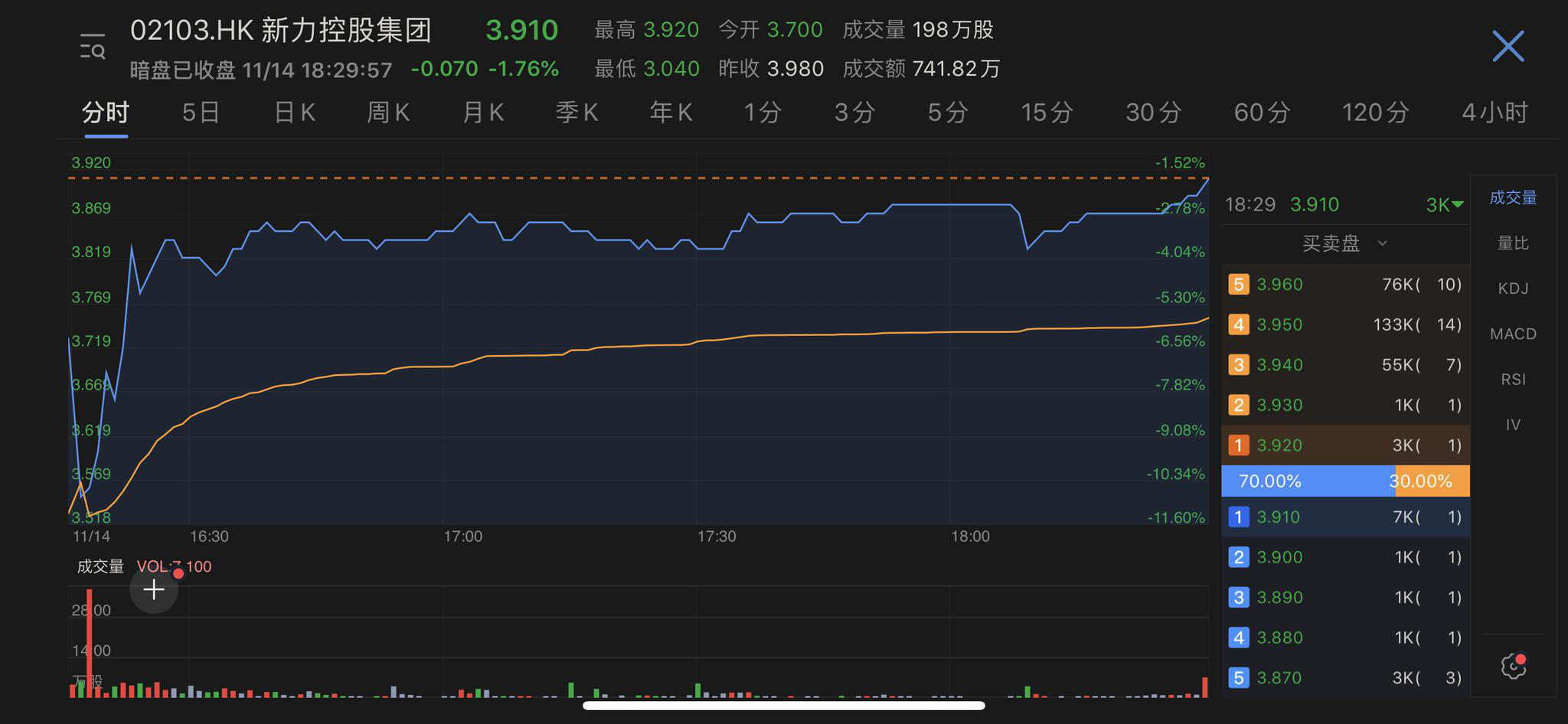This screenshot has height=724, width=1568.
Task: Select ask level 2 price 3.930
Action: click(x=1345, y=405)
